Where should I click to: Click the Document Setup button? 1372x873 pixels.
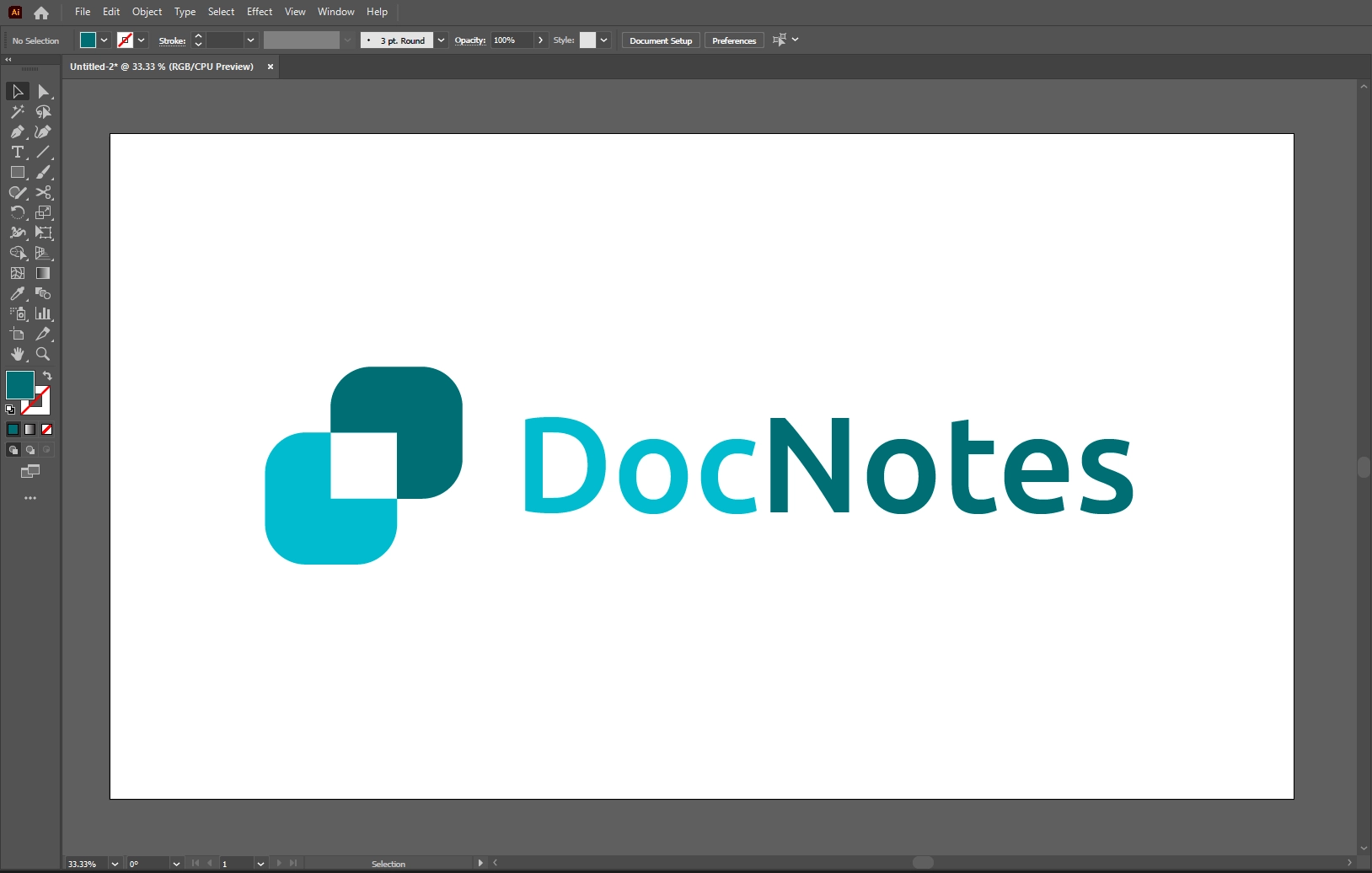tap(661, 40)
